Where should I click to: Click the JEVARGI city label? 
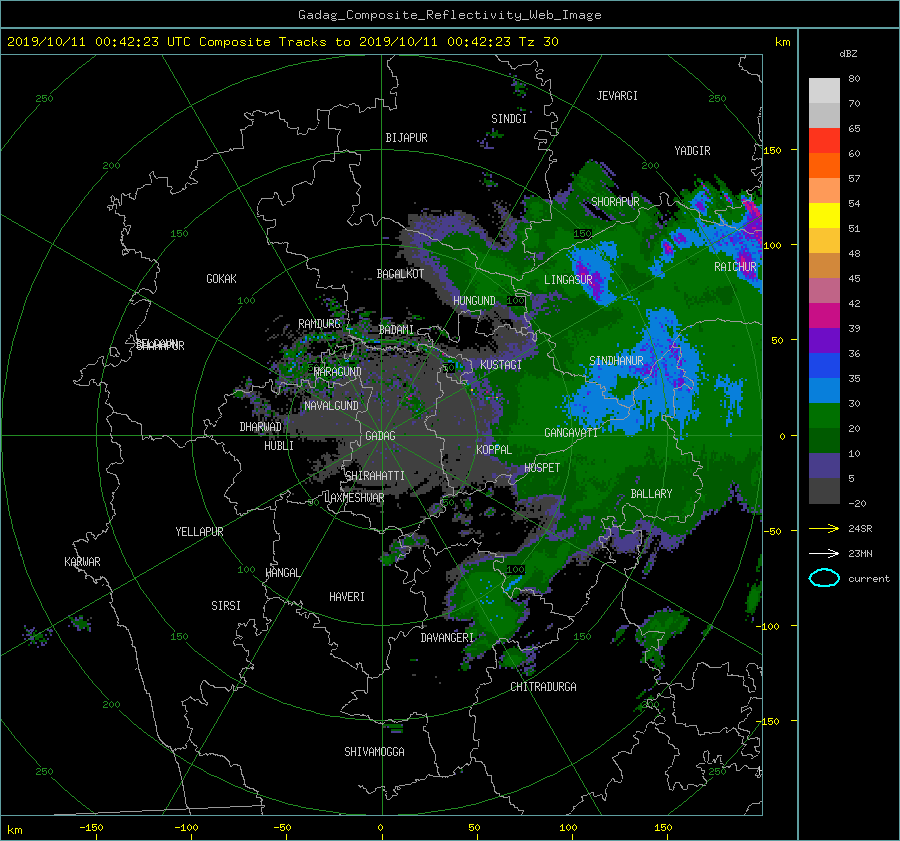pyautogui.click(x=617, y=96)
